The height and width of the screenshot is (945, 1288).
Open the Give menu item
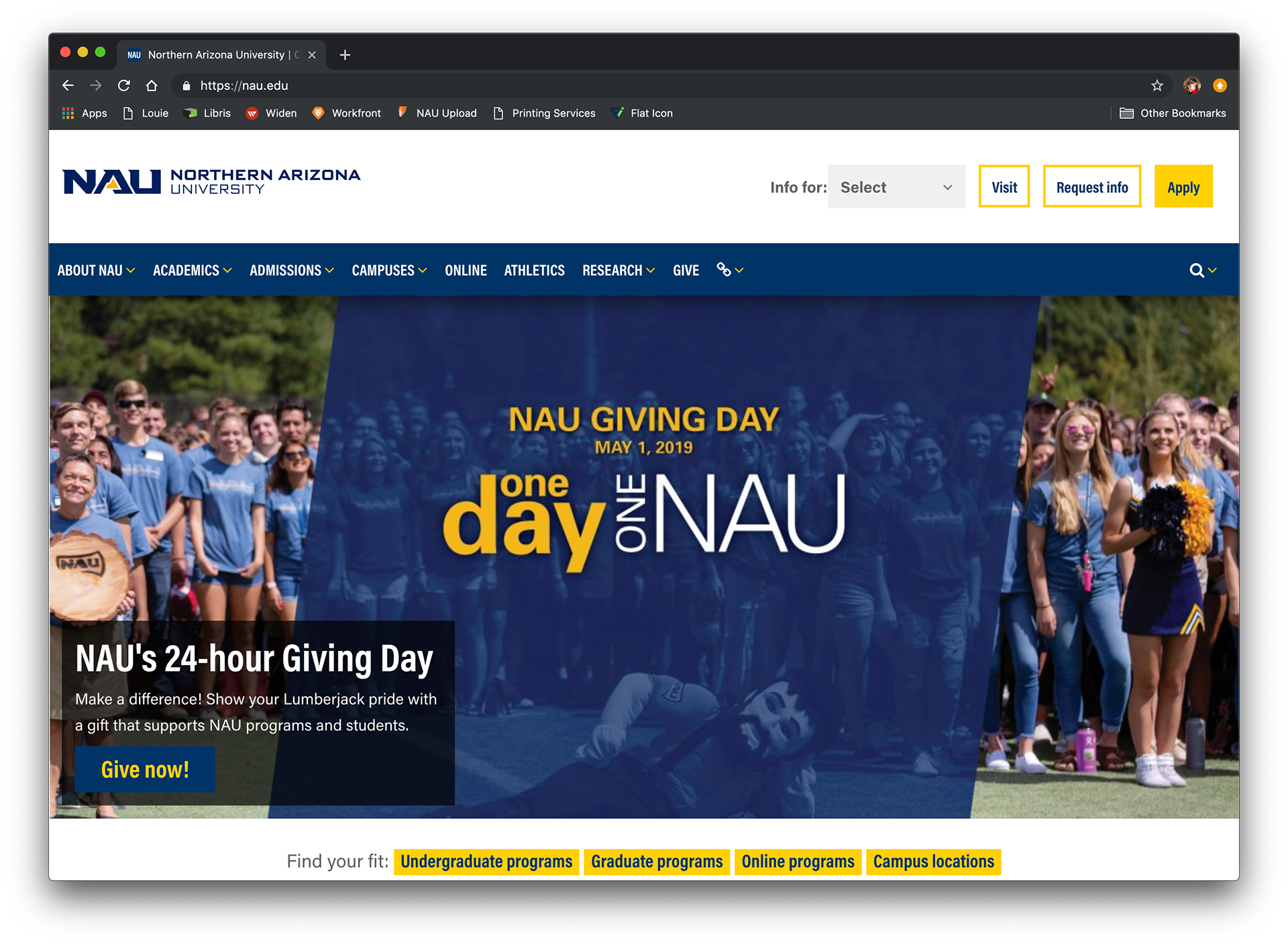tap(686, 270)
